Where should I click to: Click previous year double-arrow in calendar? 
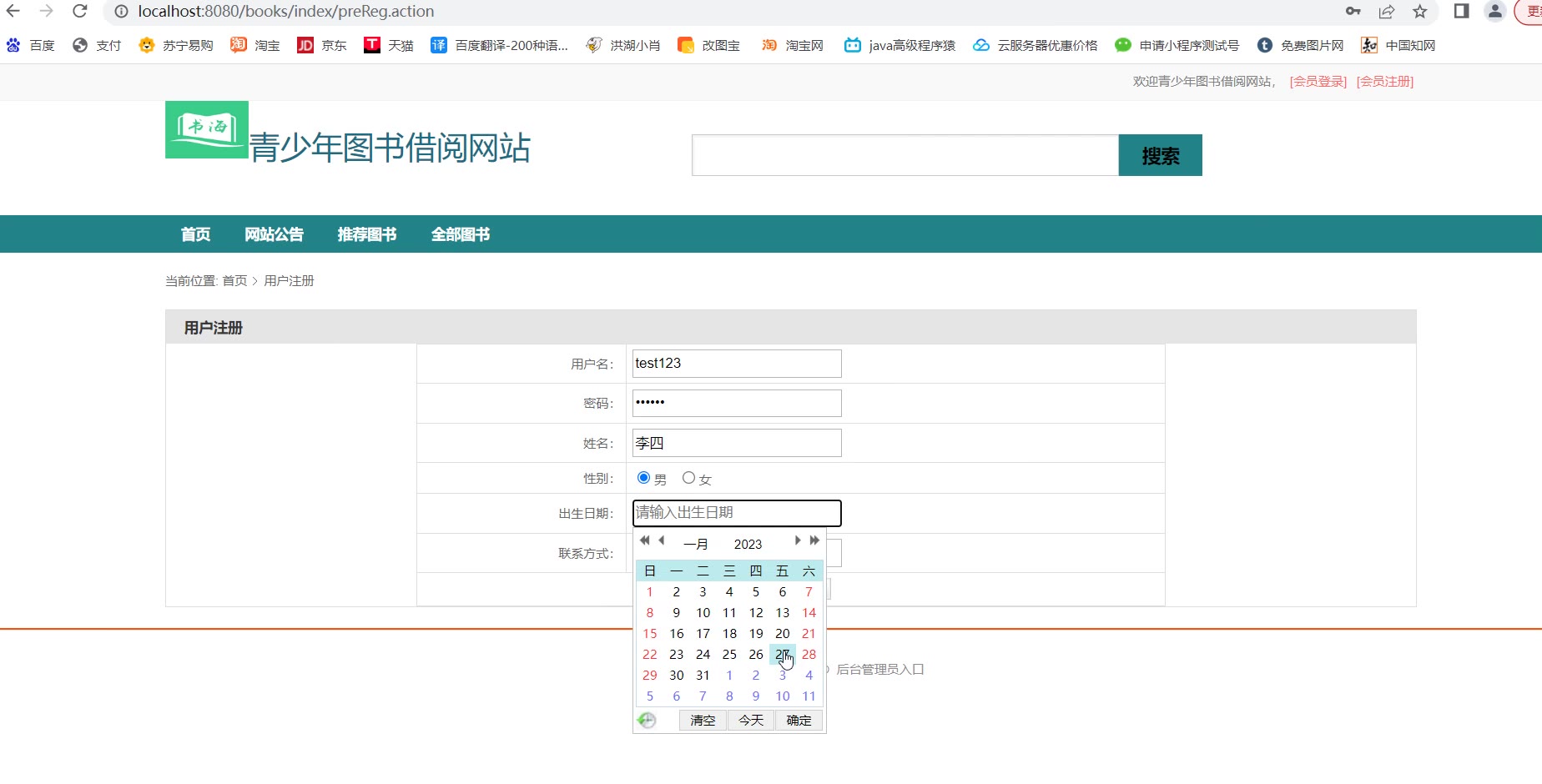pos(644,540)
